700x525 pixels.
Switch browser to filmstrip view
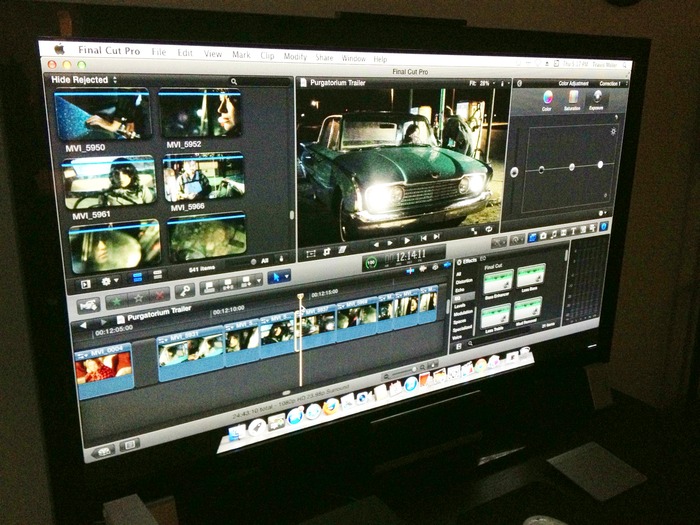click(x=138, y=278)
